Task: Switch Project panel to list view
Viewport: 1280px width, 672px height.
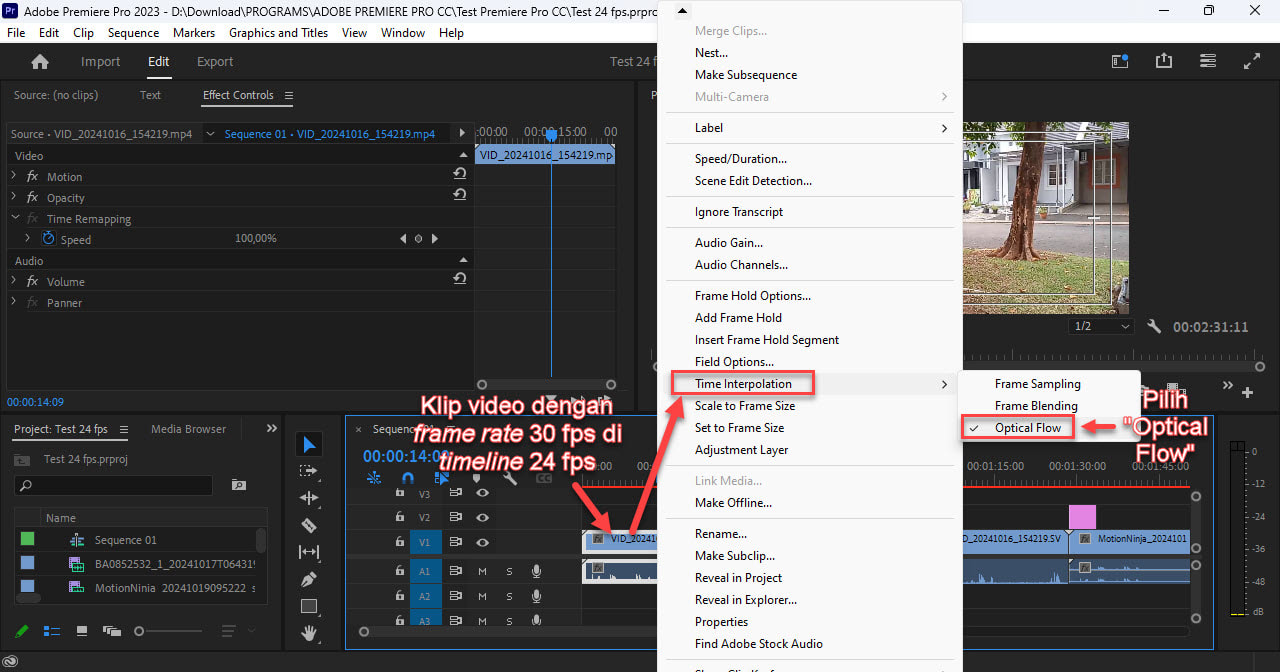Action: point(52,631)
